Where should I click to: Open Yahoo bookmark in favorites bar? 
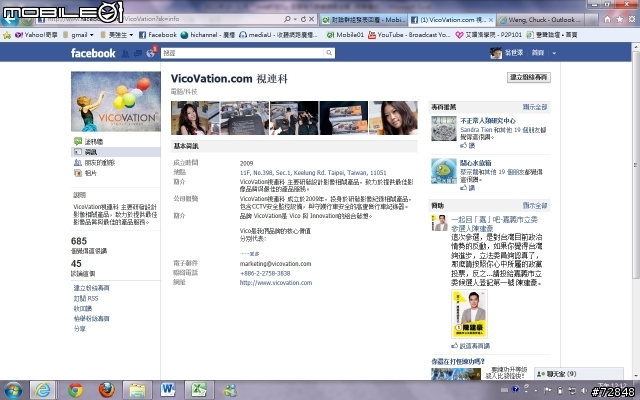36,35
